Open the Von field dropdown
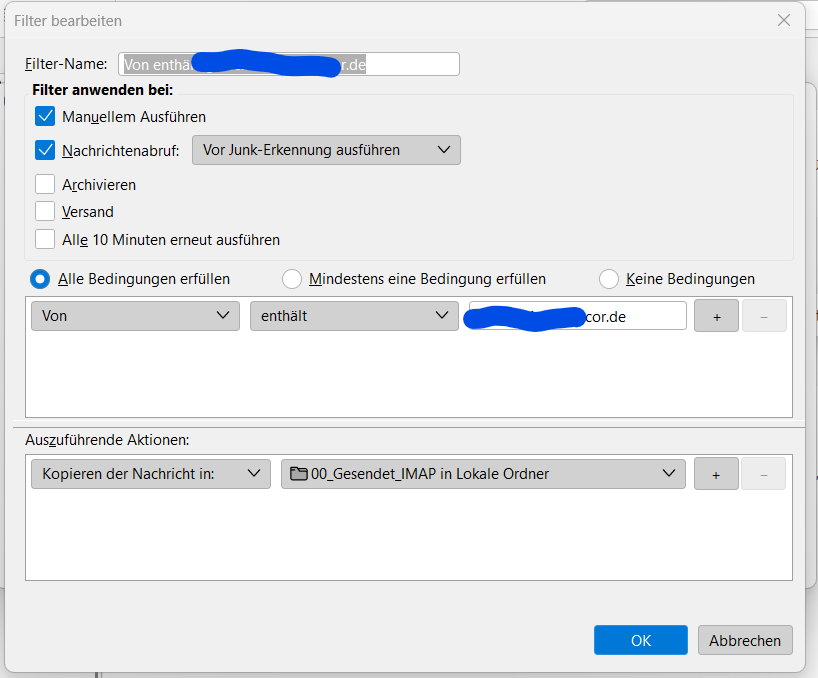The image size is (818, 678). (x=135, y=316)
